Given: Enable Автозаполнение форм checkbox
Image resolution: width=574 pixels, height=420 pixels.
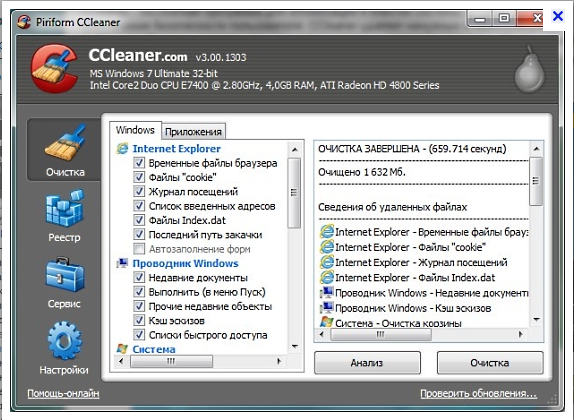Looking at the screenshot, I should (x=139, y=249).
